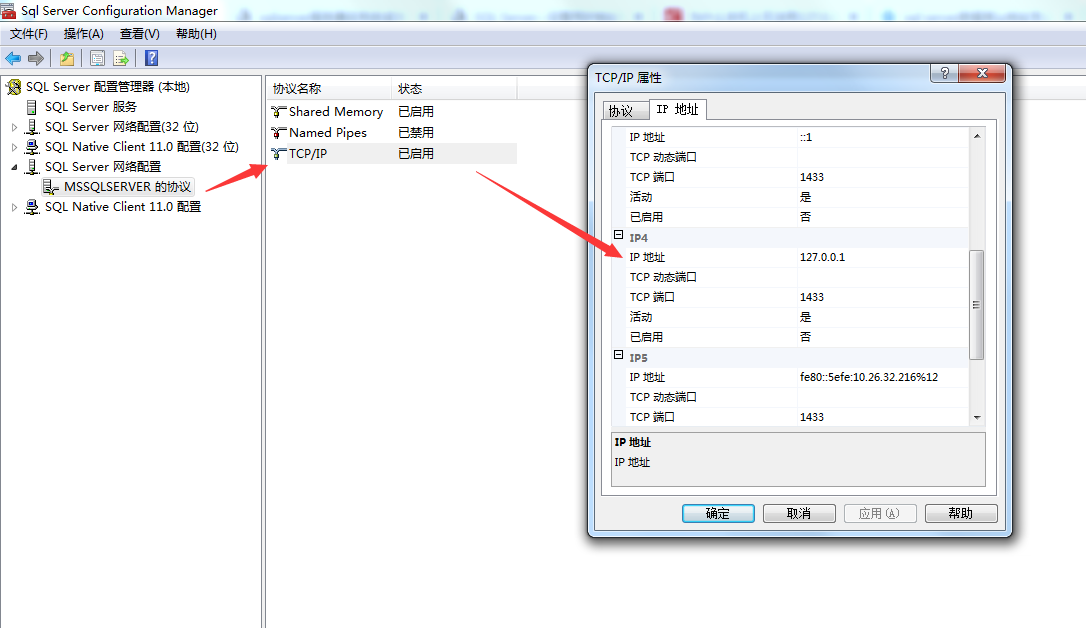Click the Export list toolbar icon
Screen dimensions: 1086x628
[121, 59]
